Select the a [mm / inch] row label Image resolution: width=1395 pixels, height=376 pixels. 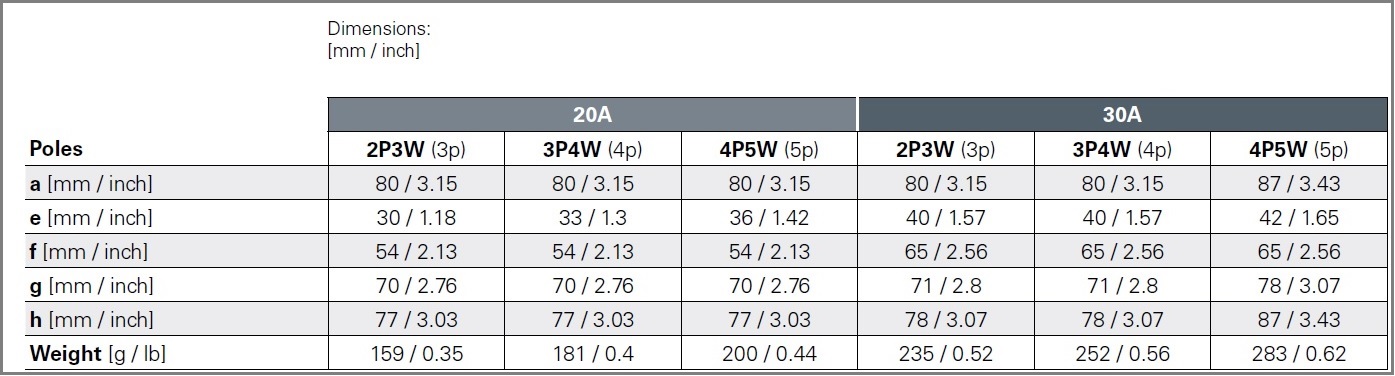pyautogui.click(x=91, y=183)
